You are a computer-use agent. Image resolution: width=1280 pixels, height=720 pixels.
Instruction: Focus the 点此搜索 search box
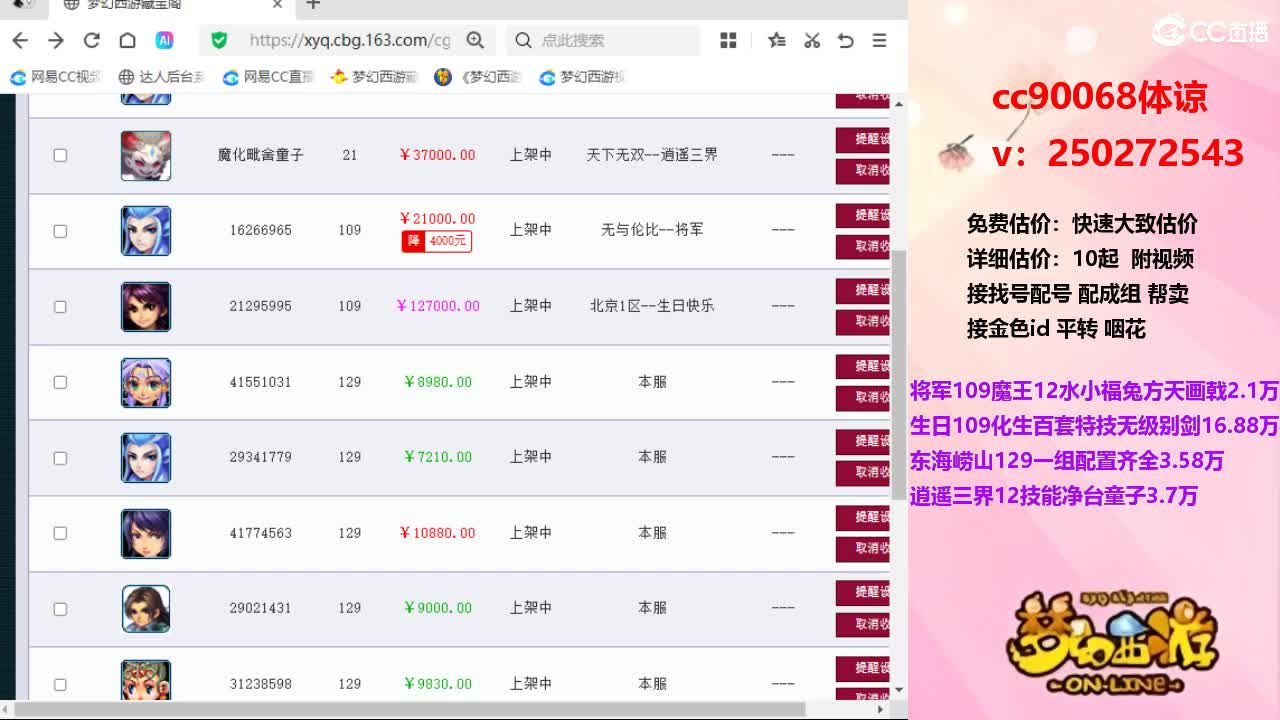(x=604, y=40)
